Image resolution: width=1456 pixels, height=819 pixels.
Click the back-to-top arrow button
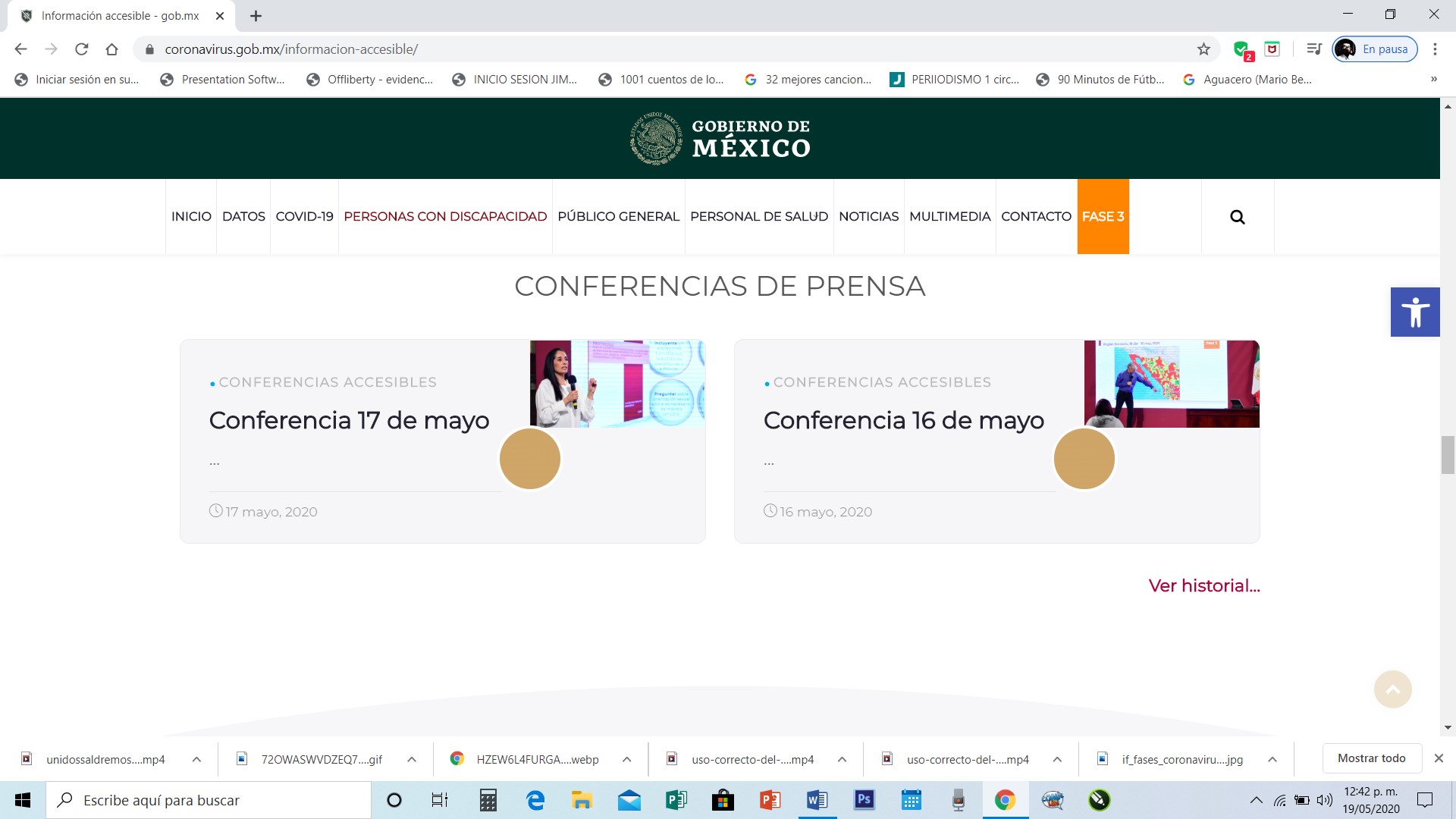pyautogui.click(x=1393, y=689)
